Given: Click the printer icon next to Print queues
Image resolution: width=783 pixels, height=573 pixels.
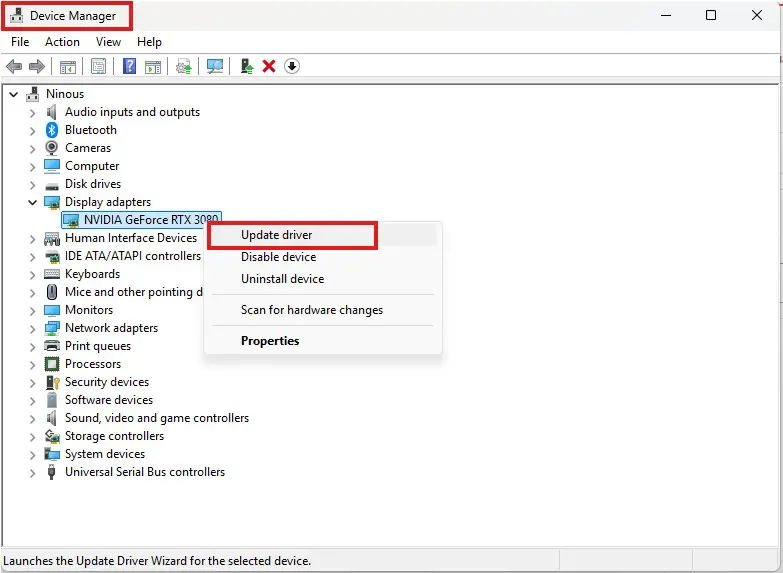Looking at the screenshot, I should click(x=52, y=346).
